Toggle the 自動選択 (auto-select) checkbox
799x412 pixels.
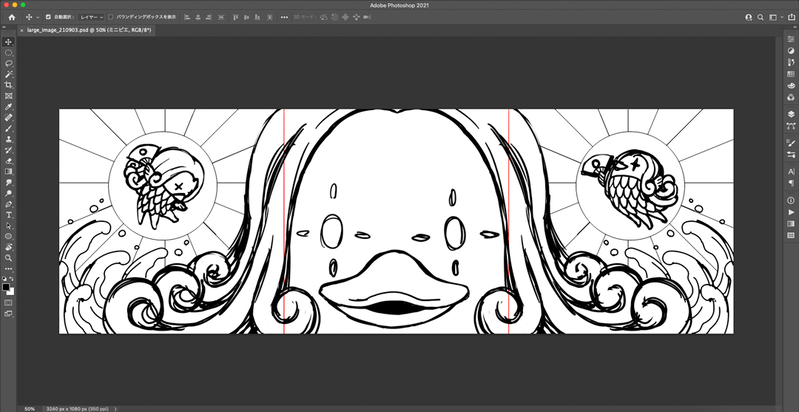pos(48,18)
